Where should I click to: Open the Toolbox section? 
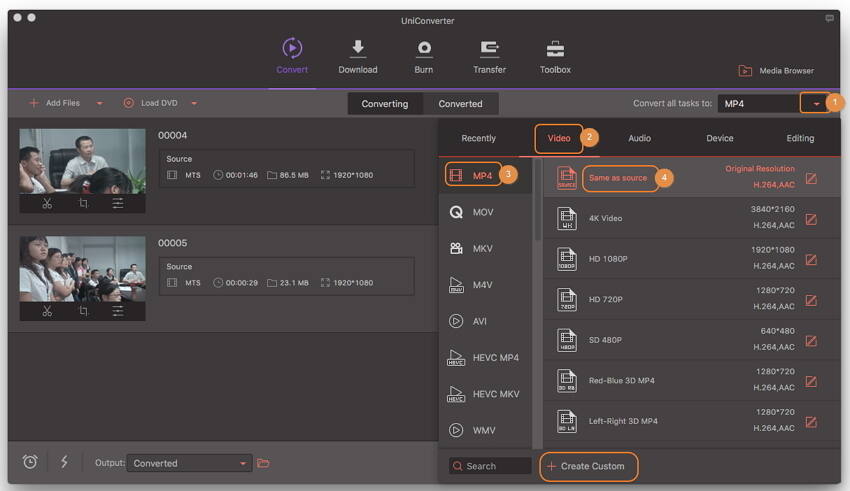coord(555,56)
